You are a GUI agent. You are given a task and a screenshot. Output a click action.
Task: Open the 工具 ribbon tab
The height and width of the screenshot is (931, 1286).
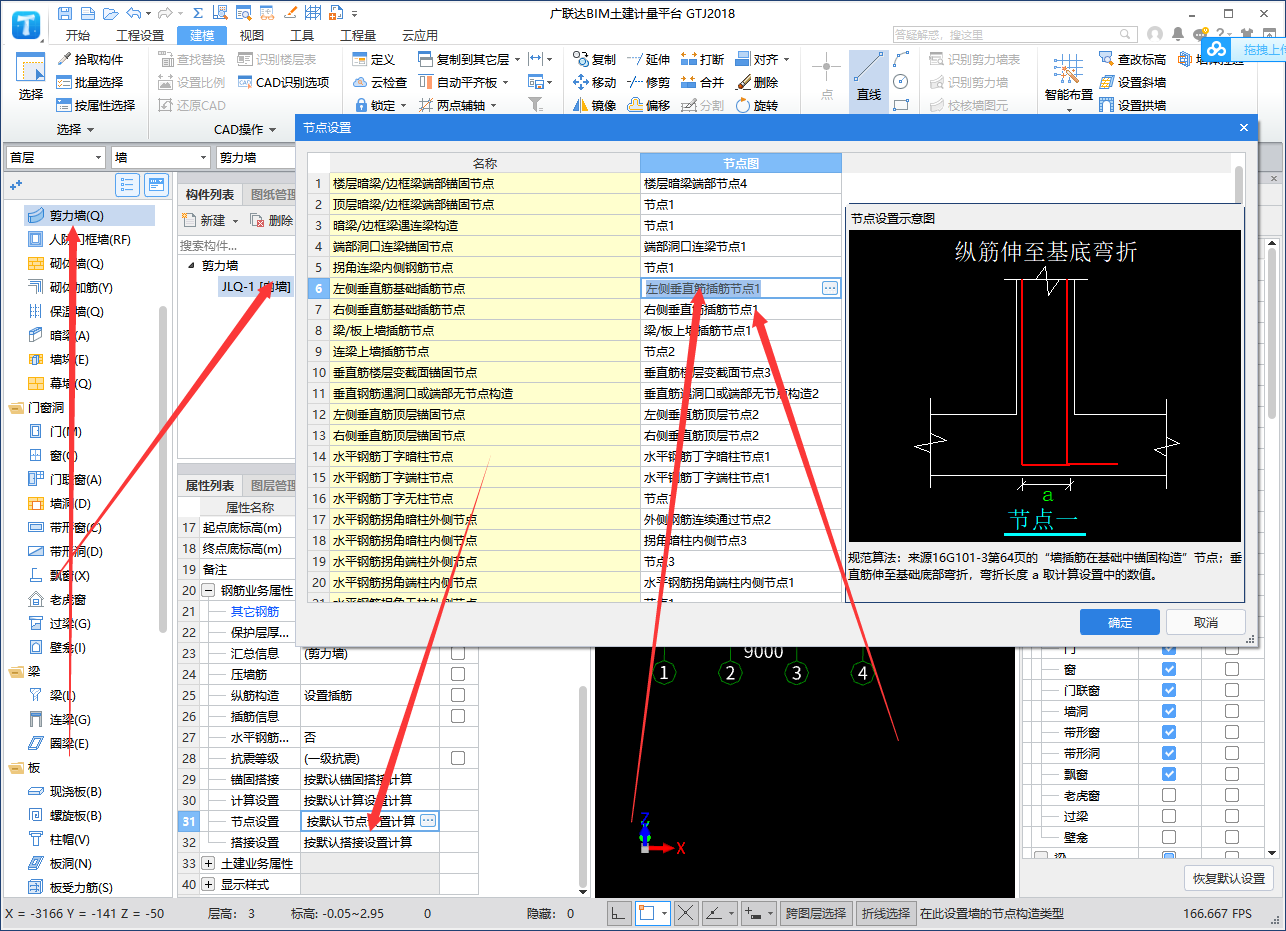coord(302,35)
